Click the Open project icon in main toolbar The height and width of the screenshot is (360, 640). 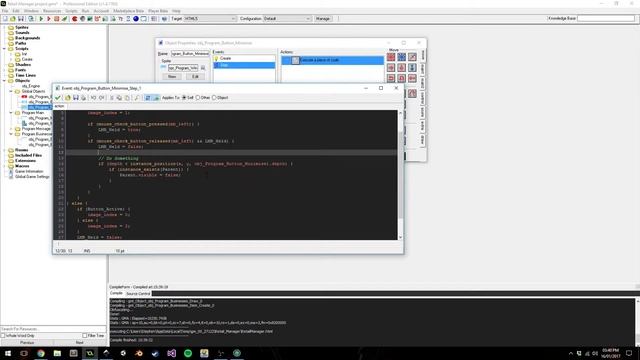[13, 19]
